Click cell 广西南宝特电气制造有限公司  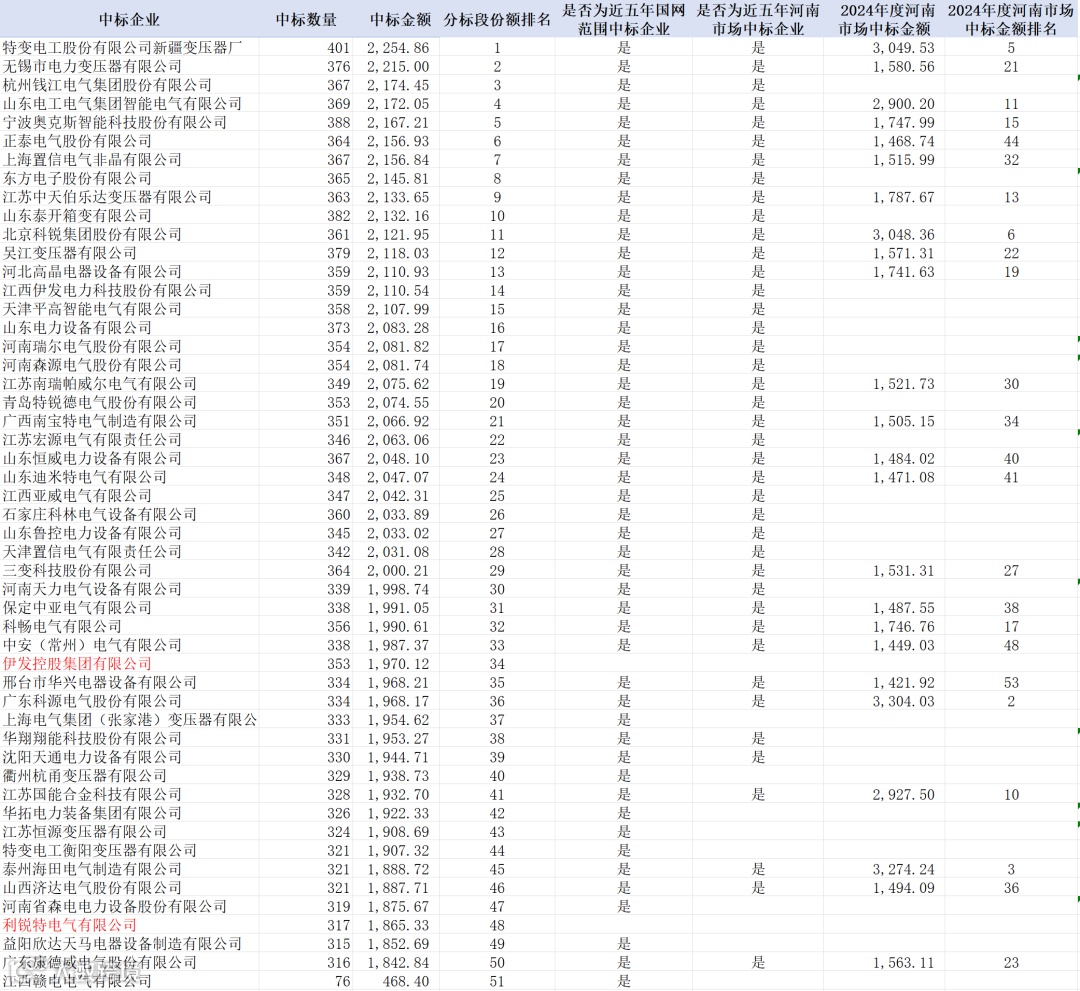(x=99, y=421)
